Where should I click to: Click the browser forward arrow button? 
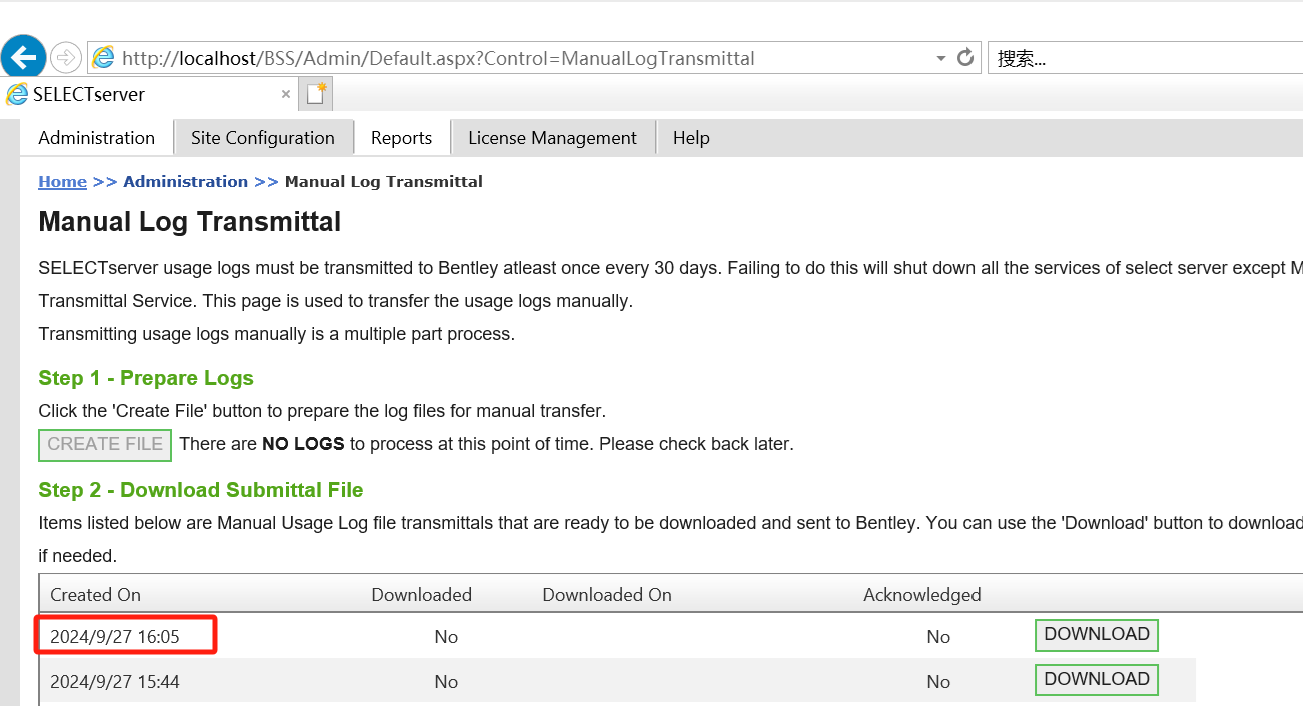coord(65,57)
